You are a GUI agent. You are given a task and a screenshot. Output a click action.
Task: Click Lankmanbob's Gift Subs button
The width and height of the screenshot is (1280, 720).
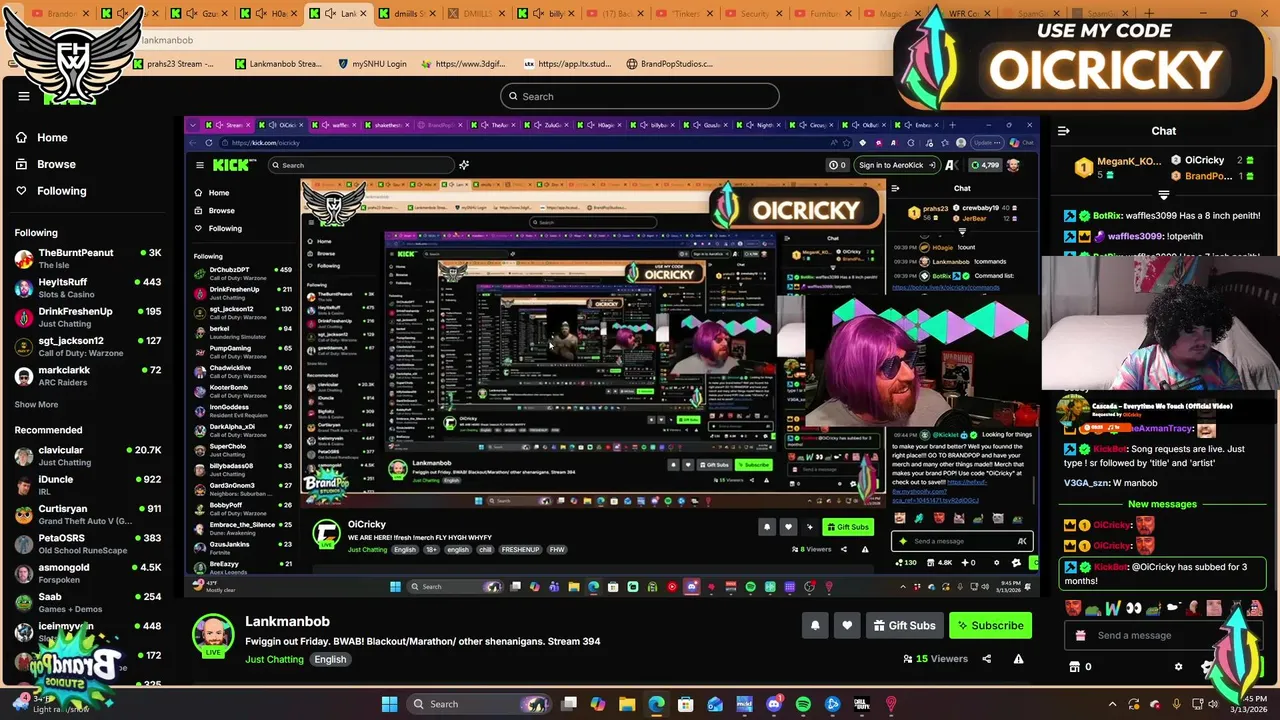pos(904,626)
